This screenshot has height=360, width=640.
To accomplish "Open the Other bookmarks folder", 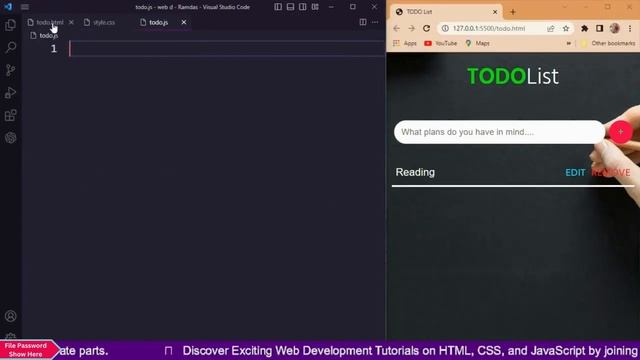I will click(608, 43).
